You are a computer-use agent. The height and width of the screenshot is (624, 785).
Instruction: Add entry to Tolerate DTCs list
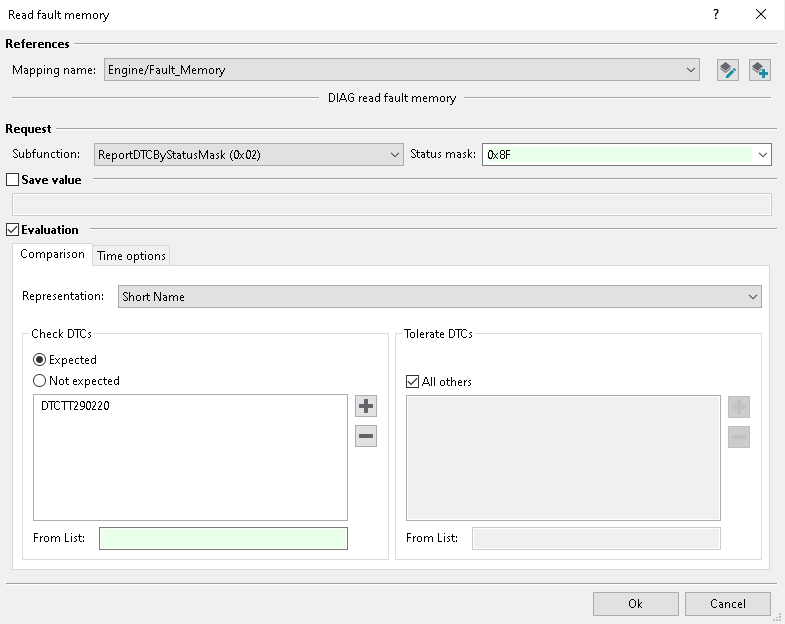(x=739, y=407)
